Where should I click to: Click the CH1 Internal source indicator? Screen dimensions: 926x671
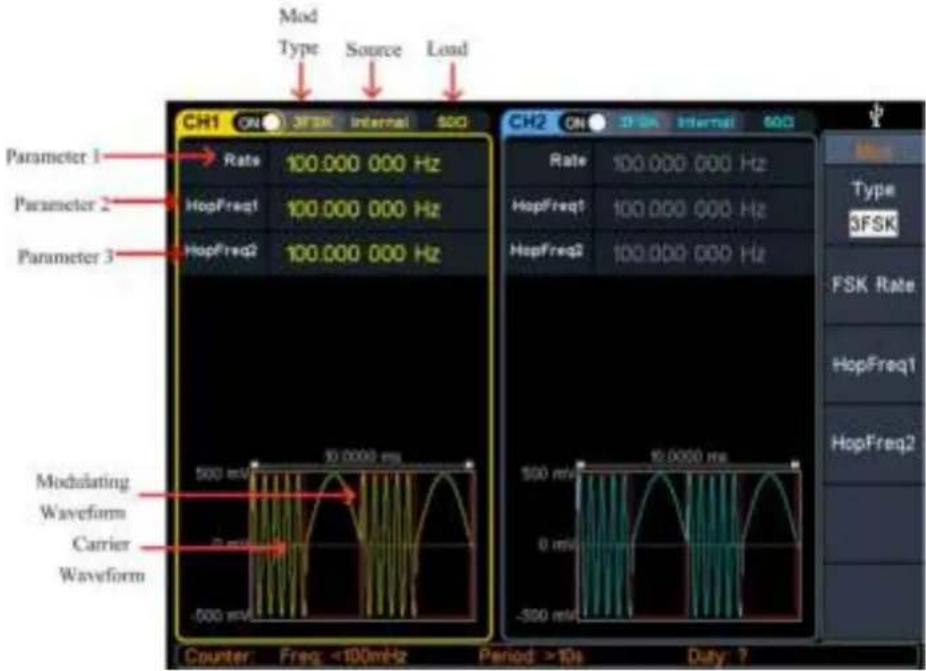pos(380,122)
